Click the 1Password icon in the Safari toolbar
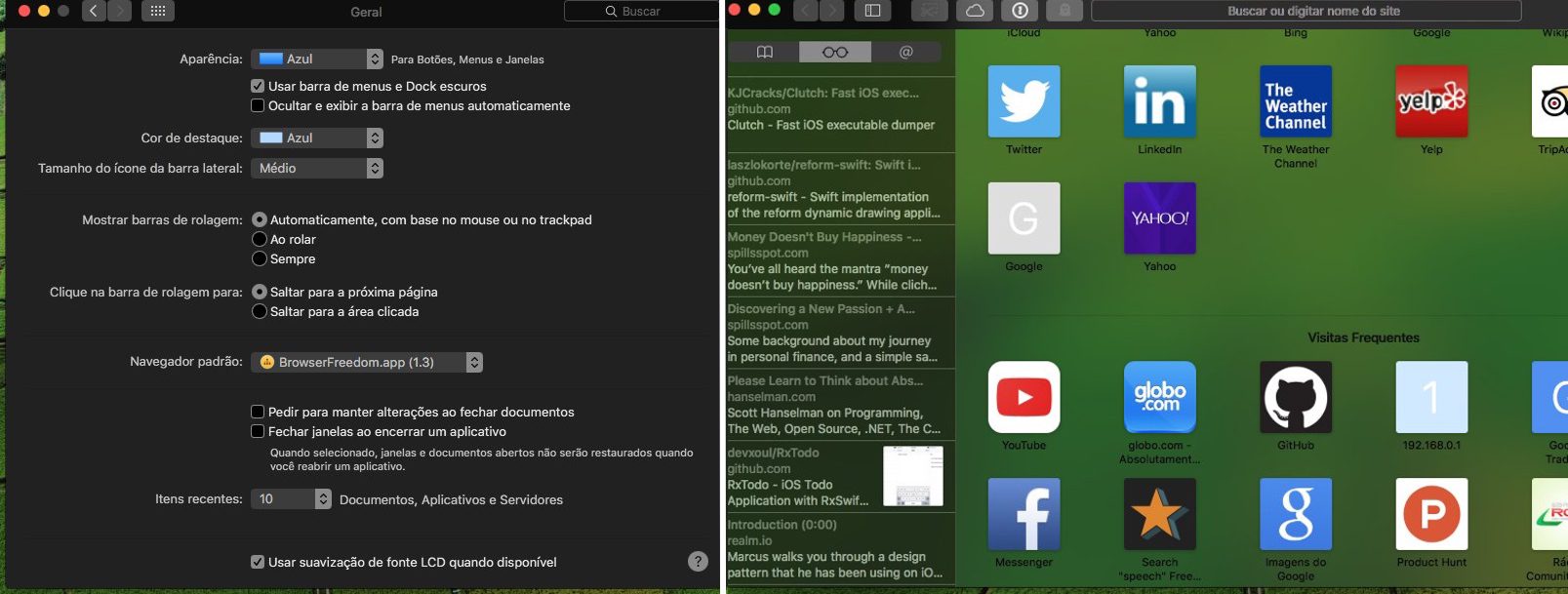1568x594 pixels. tap(1020, 11)
